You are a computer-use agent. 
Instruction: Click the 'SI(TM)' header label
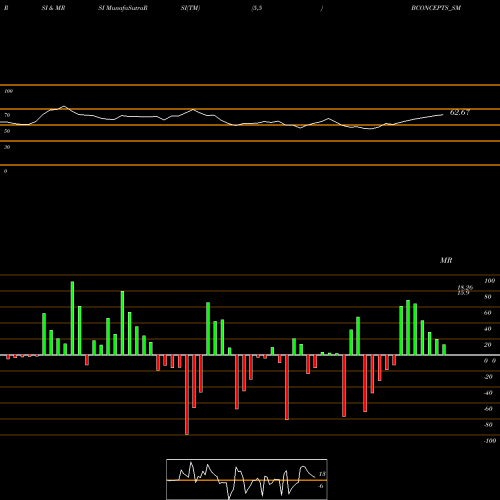pos(190,8)
